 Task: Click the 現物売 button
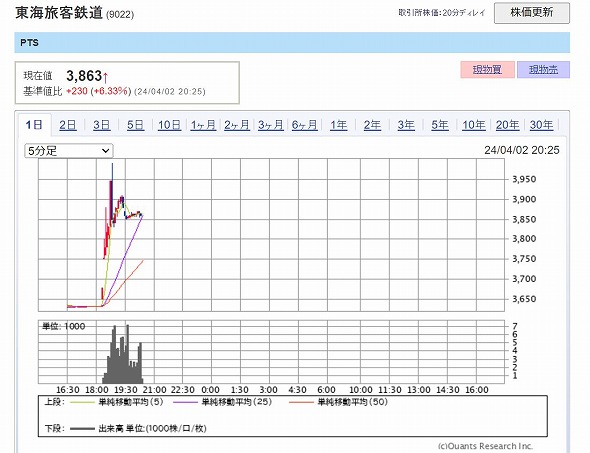543,70
